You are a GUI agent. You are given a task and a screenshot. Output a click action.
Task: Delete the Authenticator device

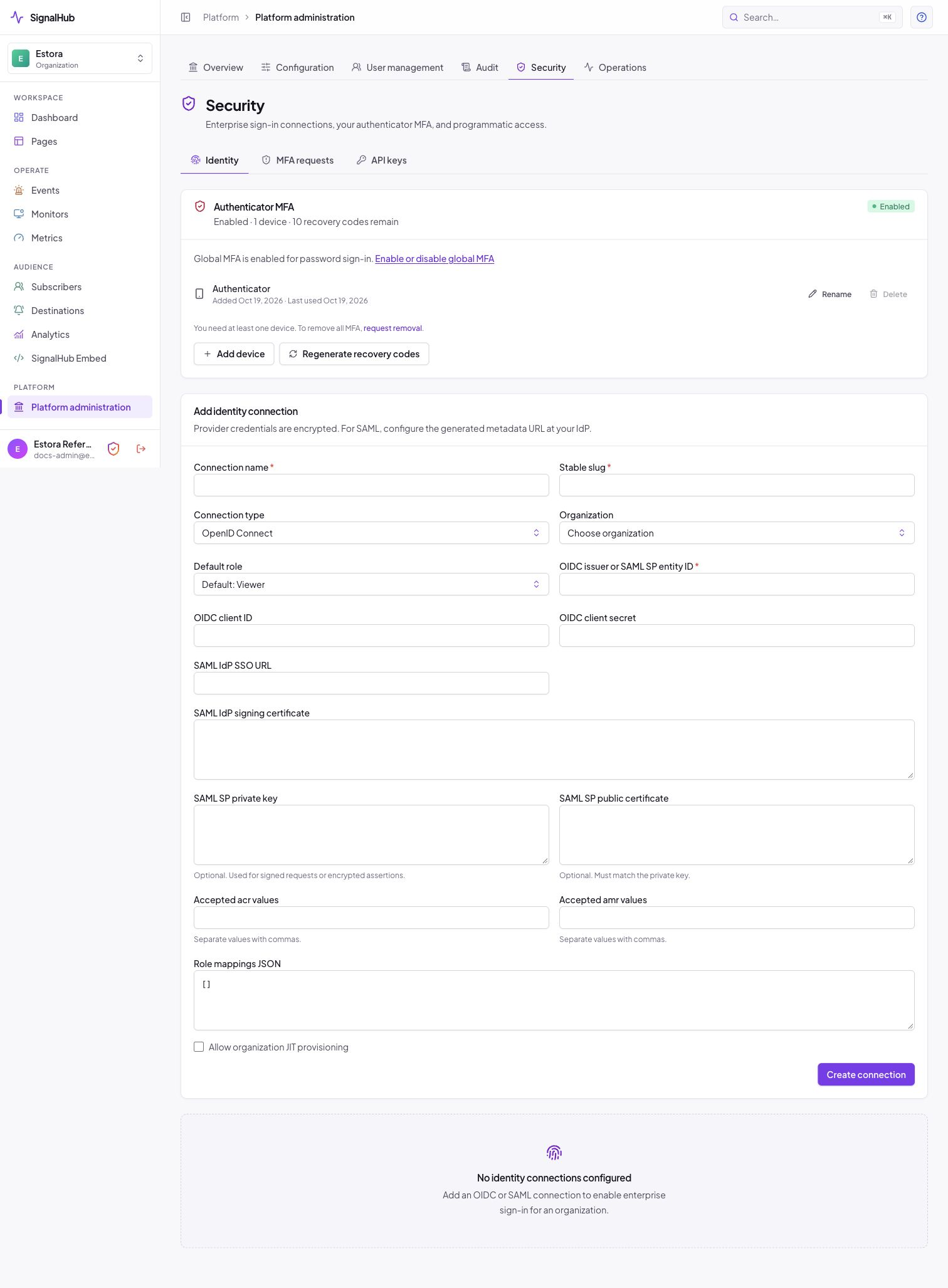(888, 294)
